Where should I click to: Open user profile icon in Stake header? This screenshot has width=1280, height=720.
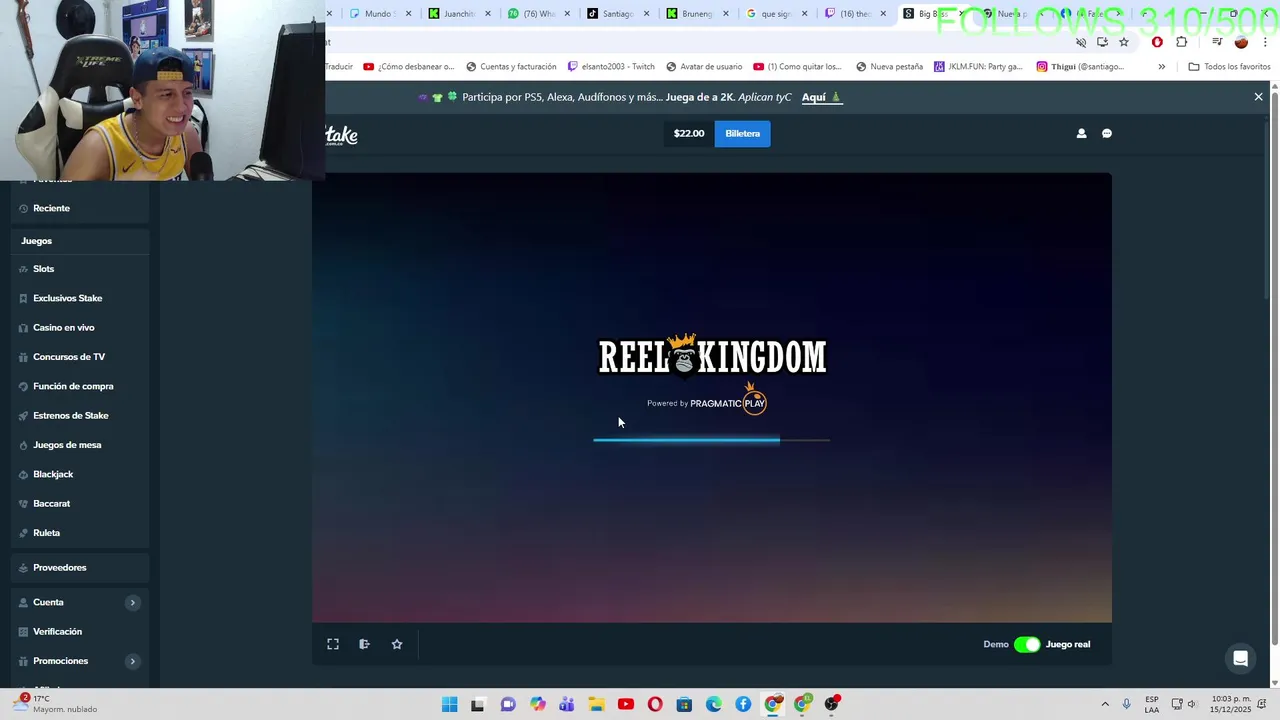(1081, 133)
